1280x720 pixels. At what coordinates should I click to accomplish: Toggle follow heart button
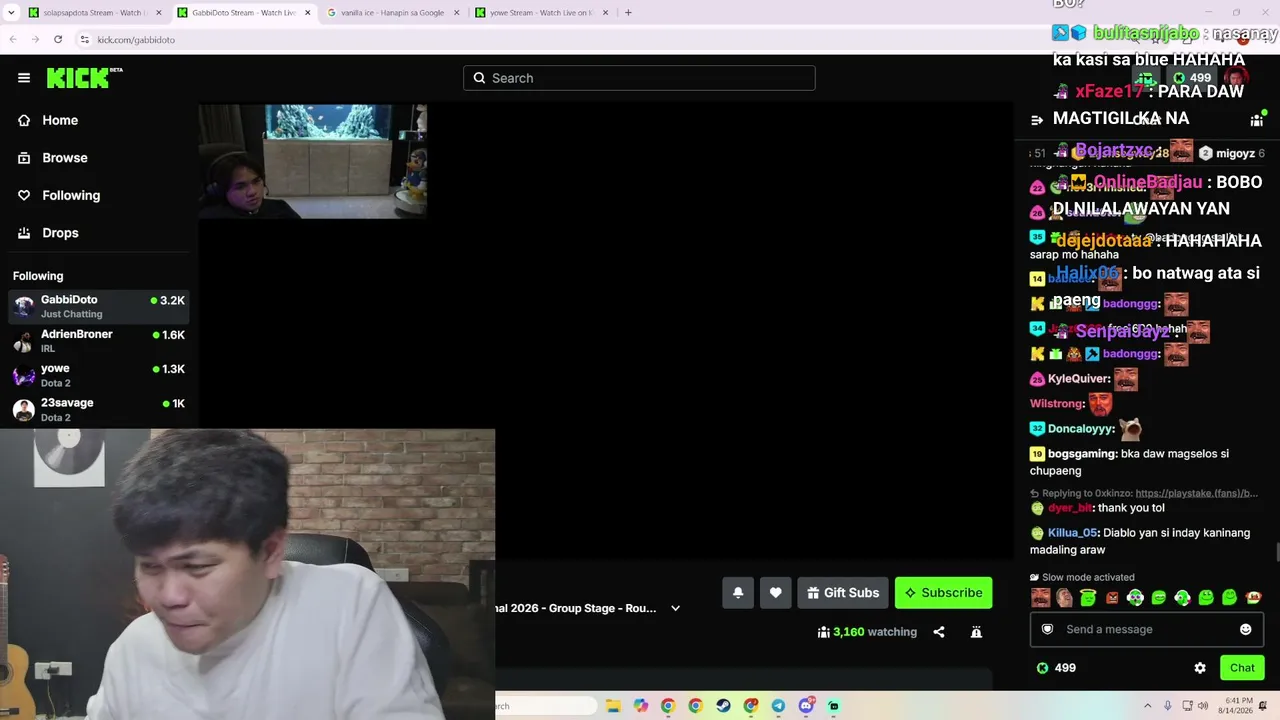(x=775, y=593)
